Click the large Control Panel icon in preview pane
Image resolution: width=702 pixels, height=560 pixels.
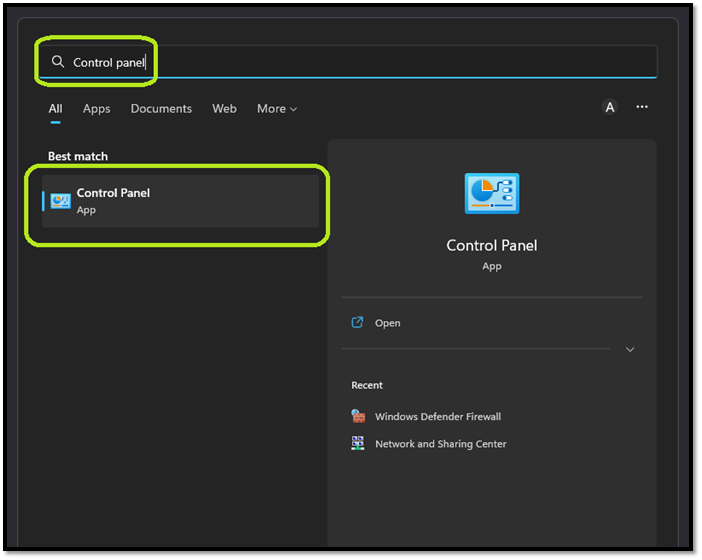[x=492, y=193]
